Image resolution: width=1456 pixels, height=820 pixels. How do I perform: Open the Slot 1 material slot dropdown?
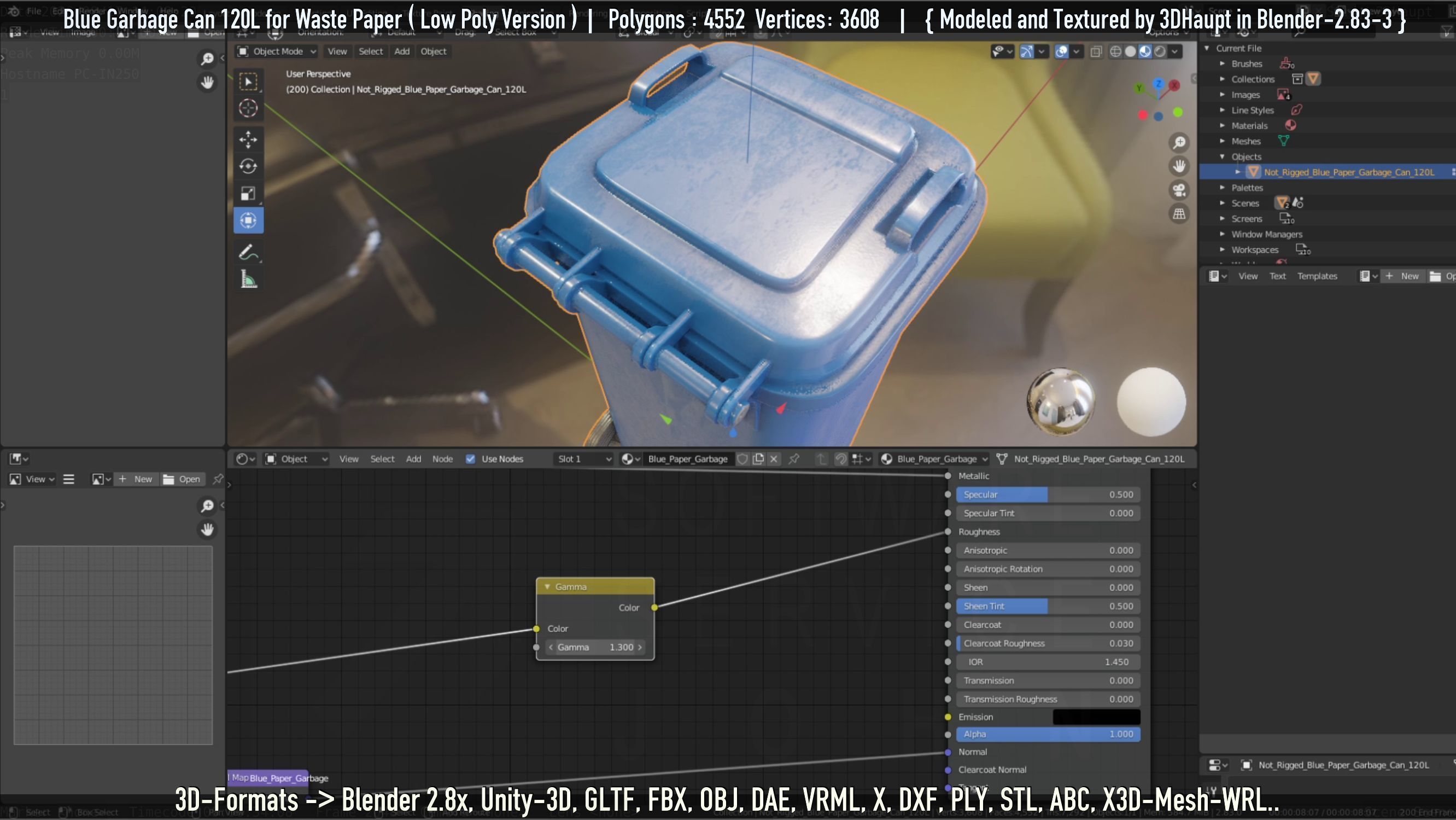[x=584, y=459]
